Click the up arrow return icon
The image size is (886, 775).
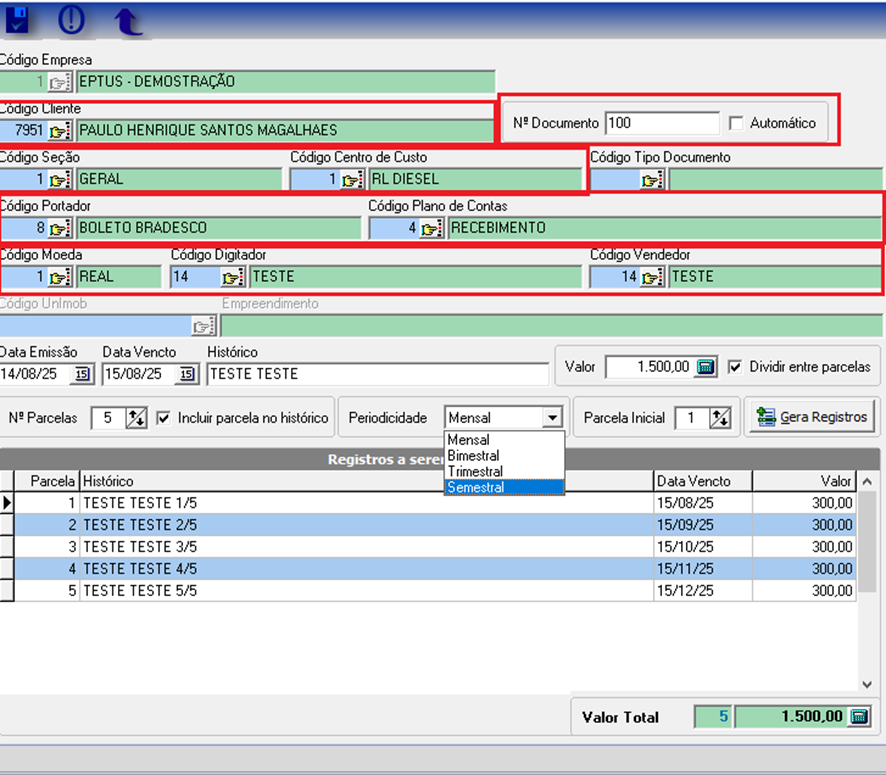[x=128, y=21]
